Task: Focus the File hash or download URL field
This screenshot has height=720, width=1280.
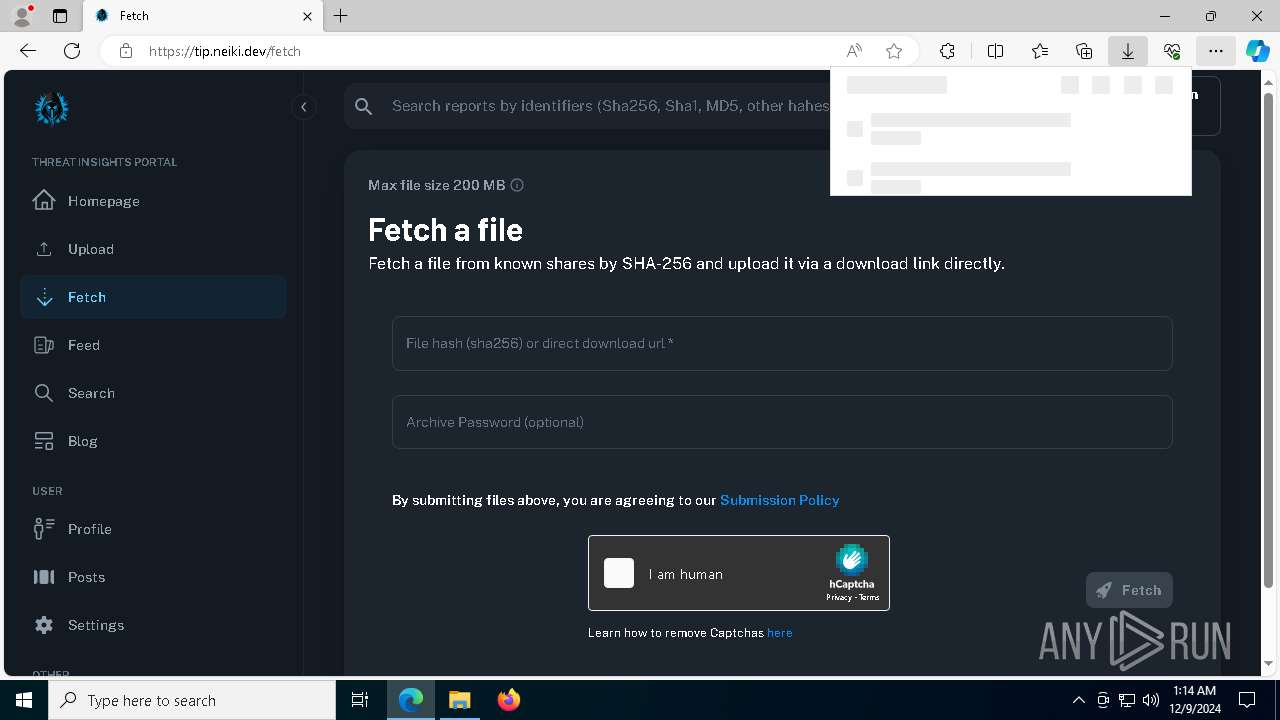Action: [782, 343]
